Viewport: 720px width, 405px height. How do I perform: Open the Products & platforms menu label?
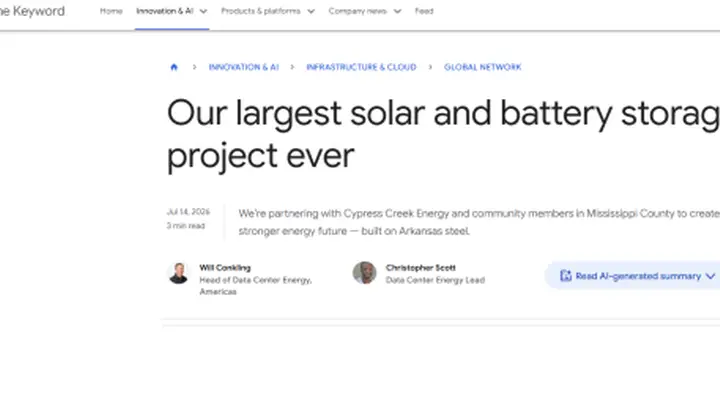(x=260, y=11)
